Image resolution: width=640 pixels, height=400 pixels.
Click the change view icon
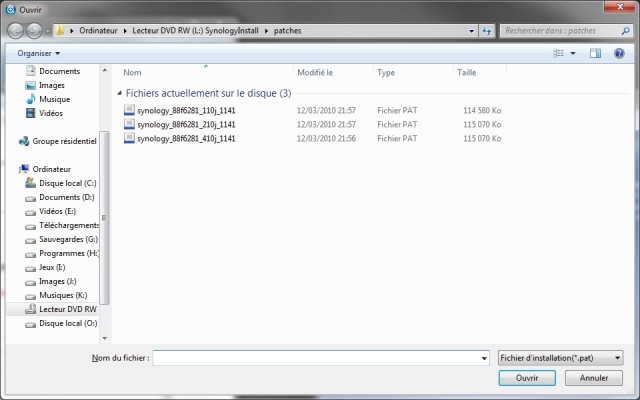[558, 53]
